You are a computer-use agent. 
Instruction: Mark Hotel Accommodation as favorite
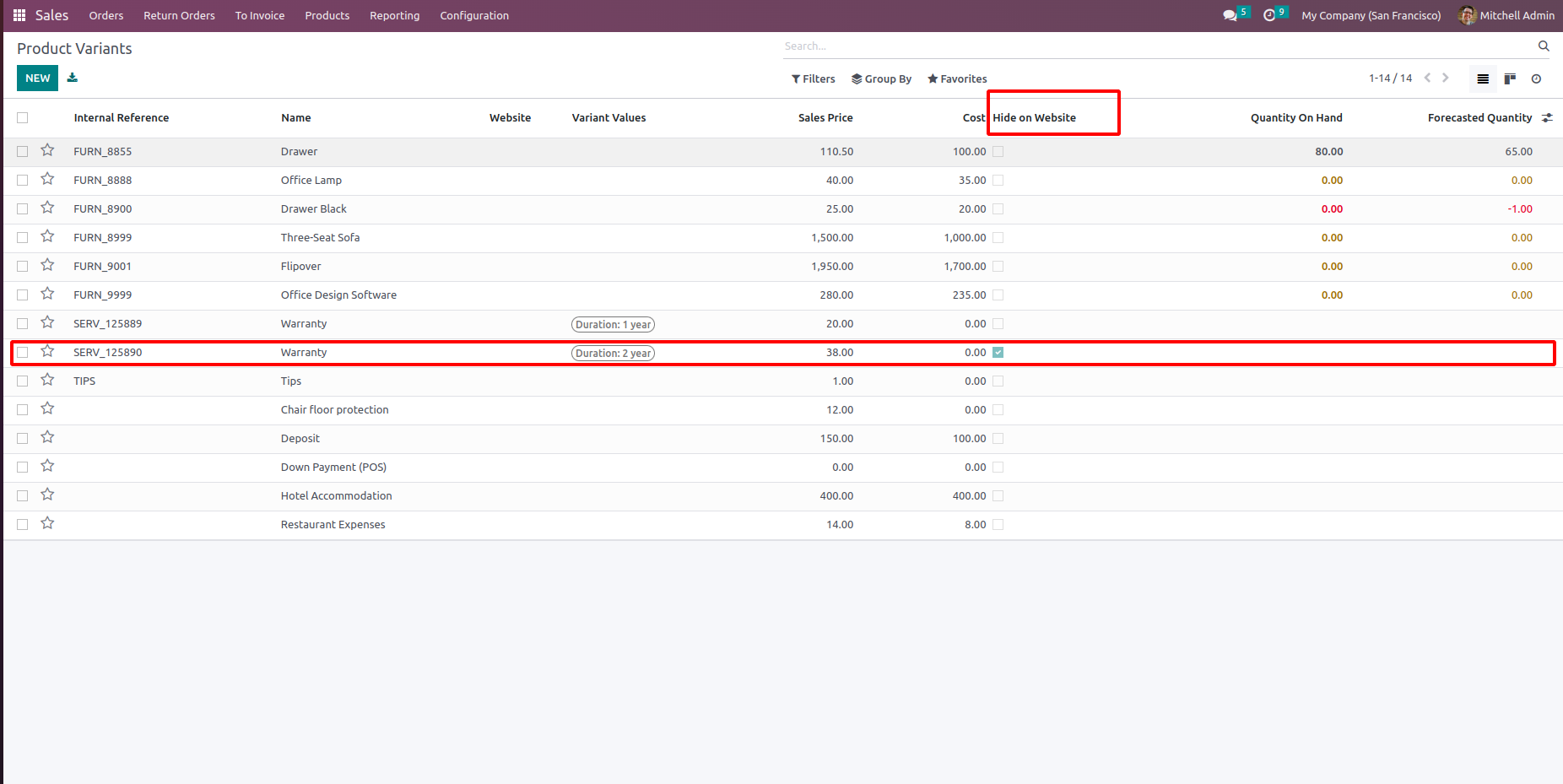[x=47, y=495]
